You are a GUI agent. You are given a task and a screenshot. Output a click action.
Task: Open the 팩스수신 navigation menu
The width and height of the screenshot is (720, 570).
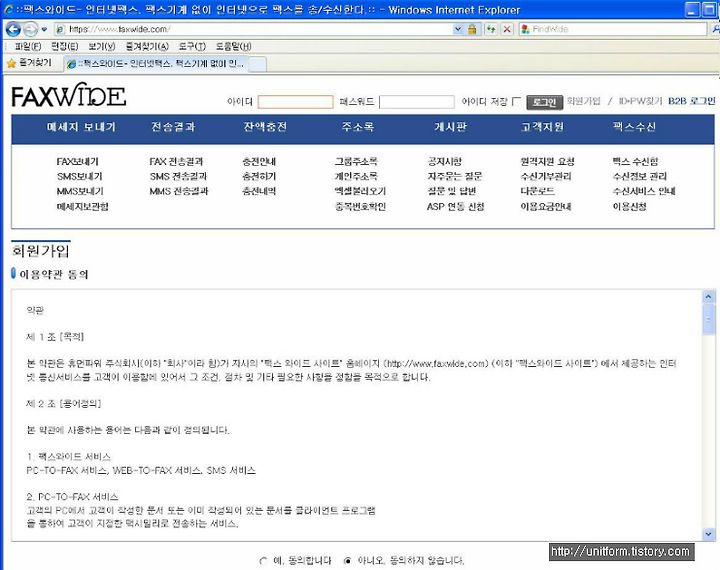(634, 127)
